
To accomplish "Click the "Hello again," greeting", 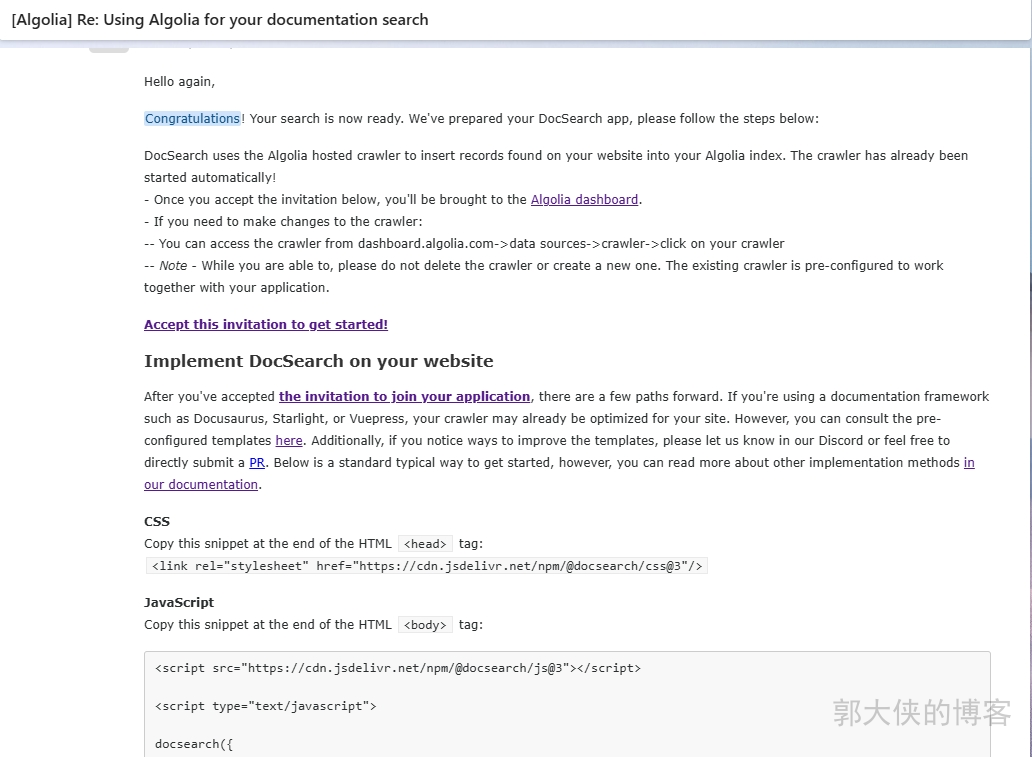I will [x=180, y=82].
